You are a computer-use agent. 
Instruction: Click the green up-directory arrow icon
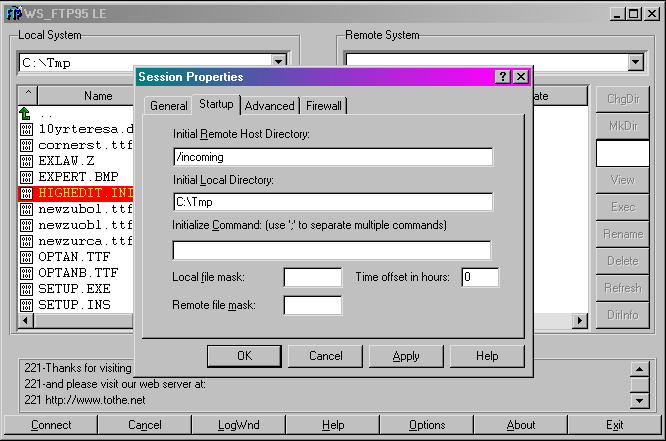click(x=25, y=113)
